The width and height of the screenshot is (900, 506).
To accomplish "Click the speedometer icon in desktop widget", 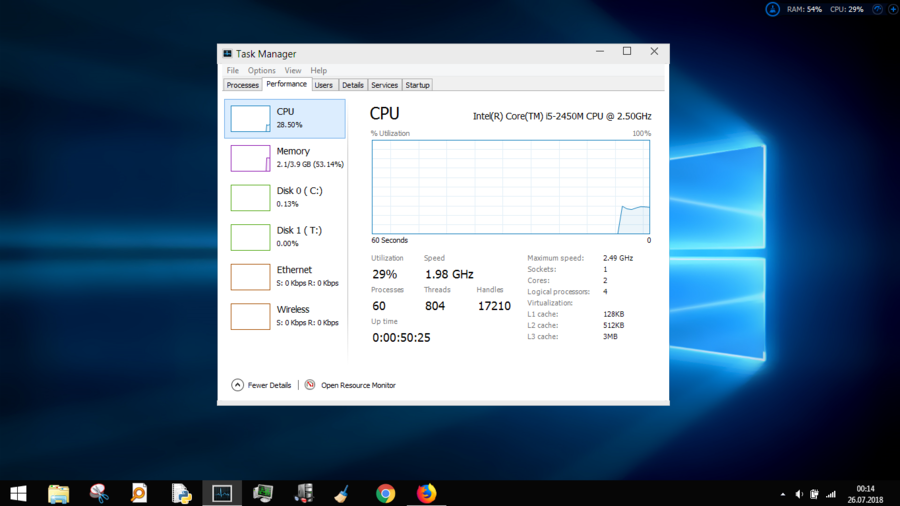I will pyautogui.click(x=877, y=9).
